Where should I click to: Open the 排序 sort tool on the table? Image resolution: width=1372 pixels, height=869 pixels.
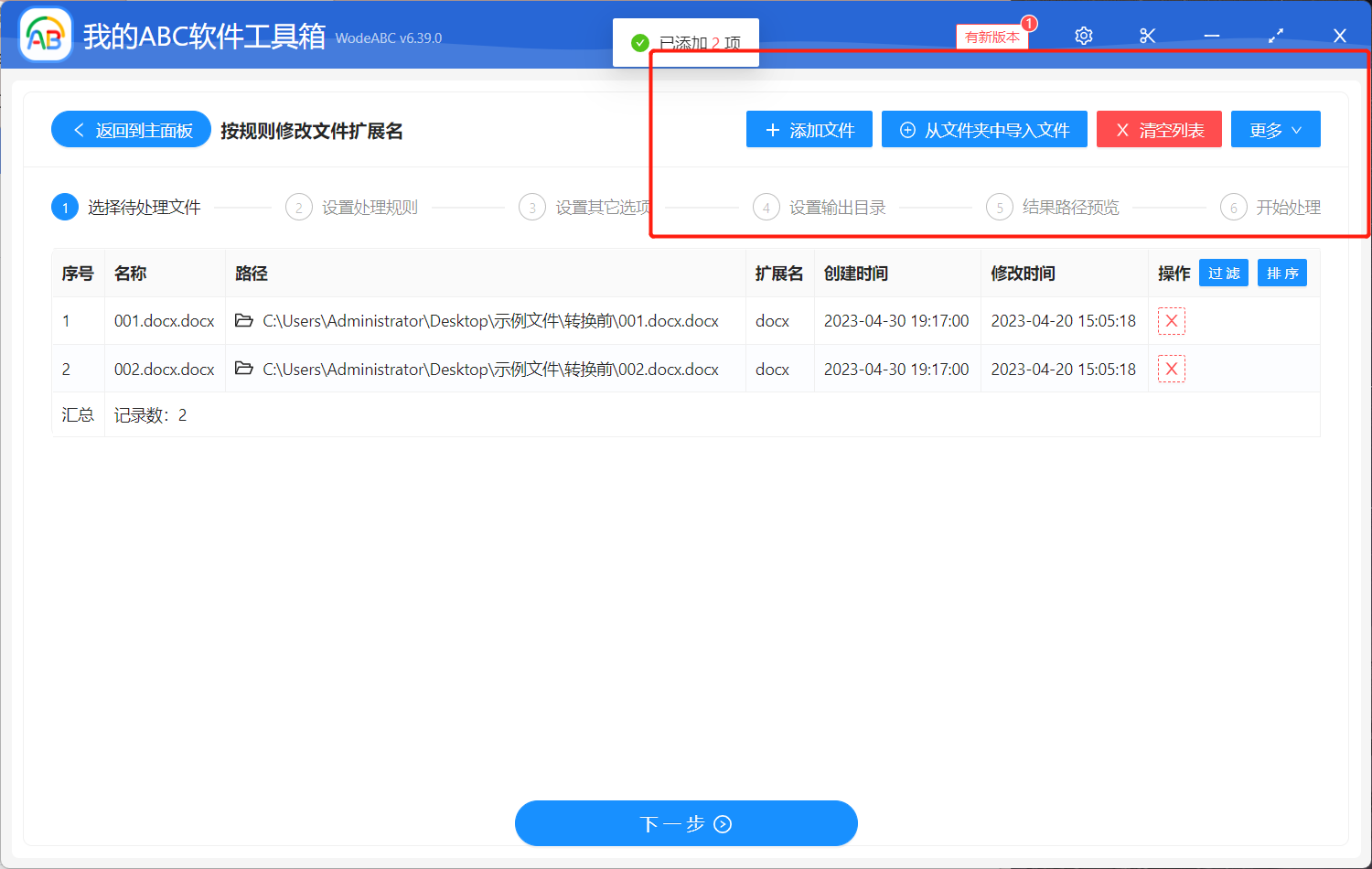click(1281, 272)
